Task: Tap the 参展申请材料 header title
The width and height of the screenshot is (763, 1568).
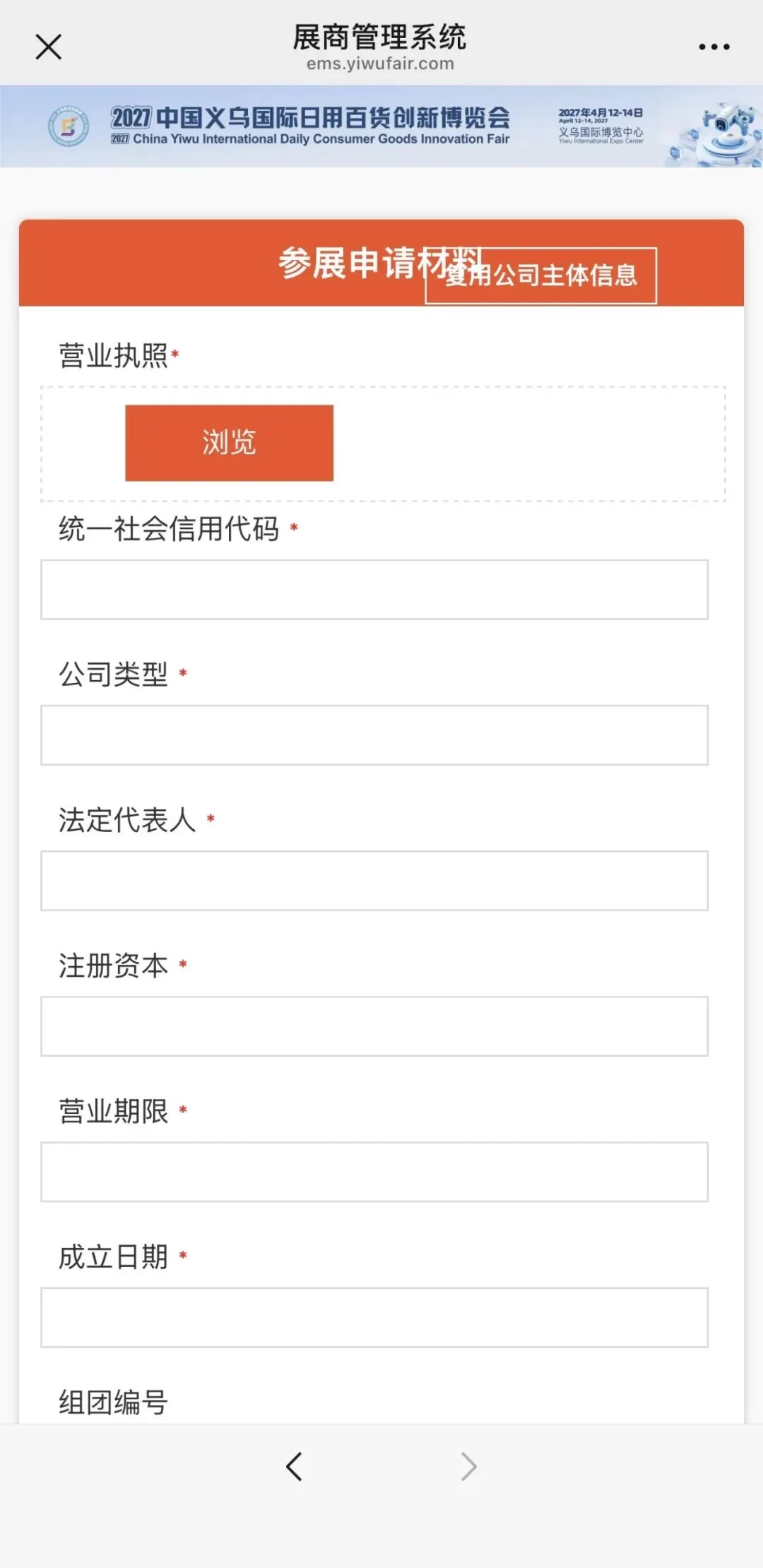Action: (x=346, y=263)
